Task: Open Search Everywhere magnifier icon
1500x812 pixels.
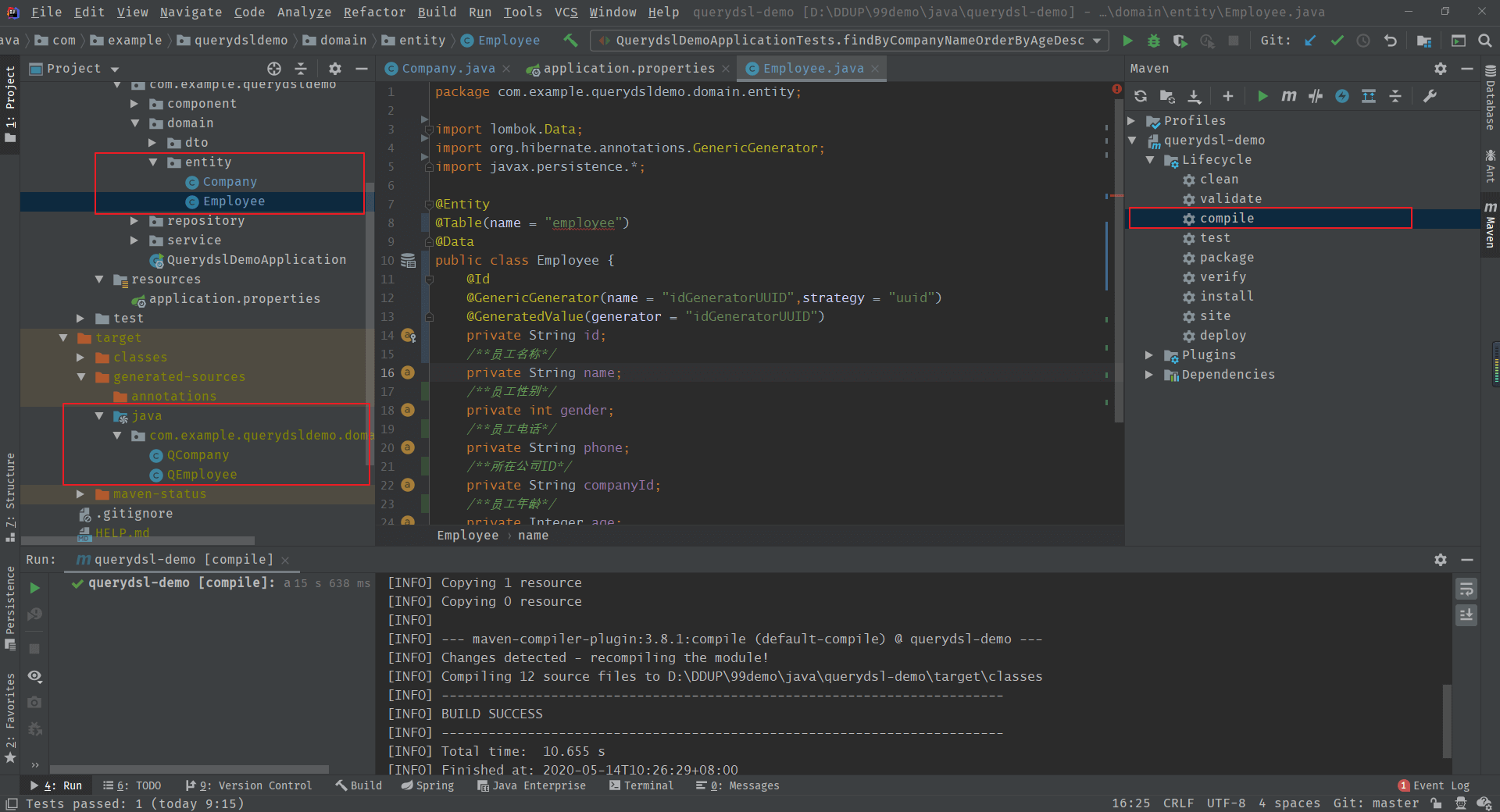Action: [1484, 41]
